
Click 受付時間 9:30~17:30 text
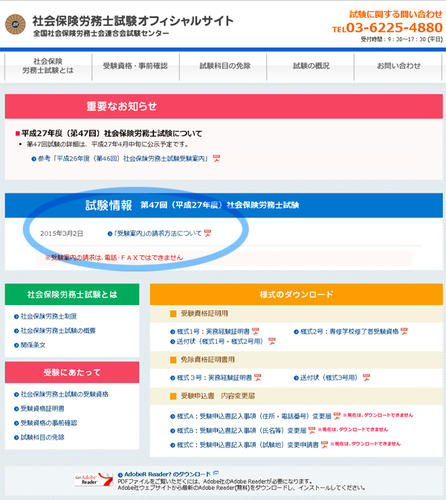402,39
